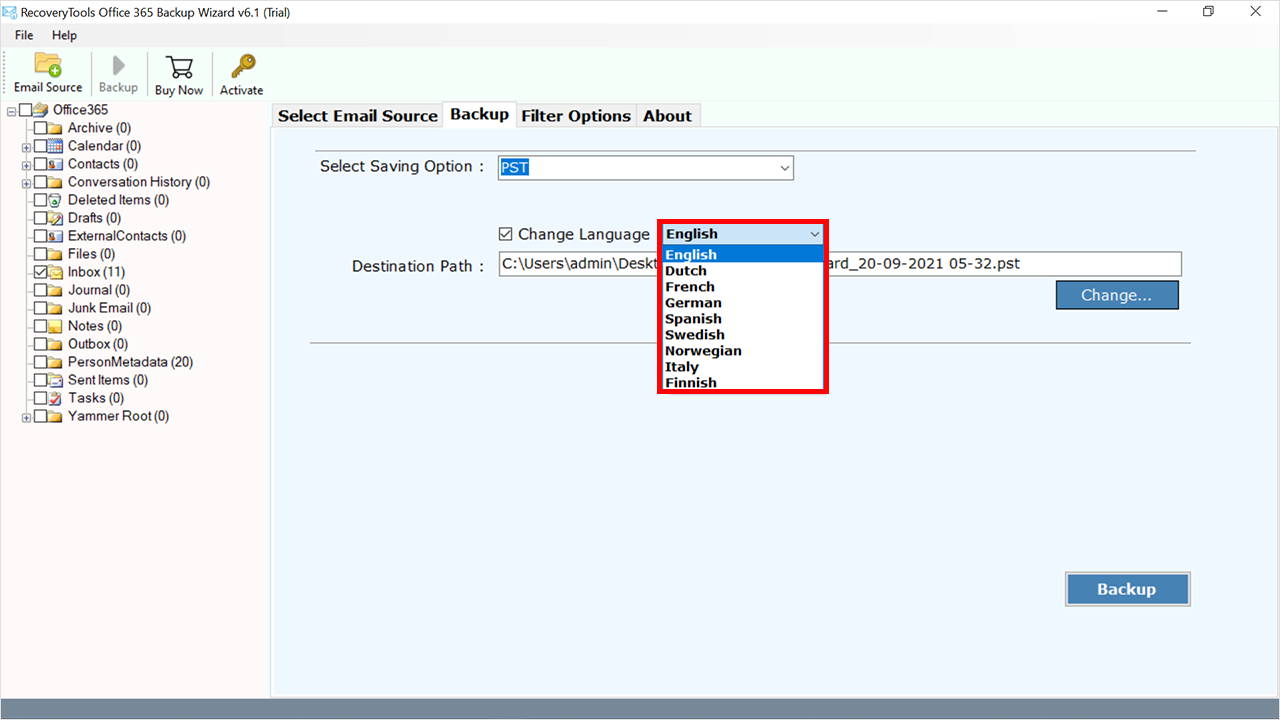1280x720 pixels.
Task: Select the Junk Email folder icon
Action: [57, 308]
